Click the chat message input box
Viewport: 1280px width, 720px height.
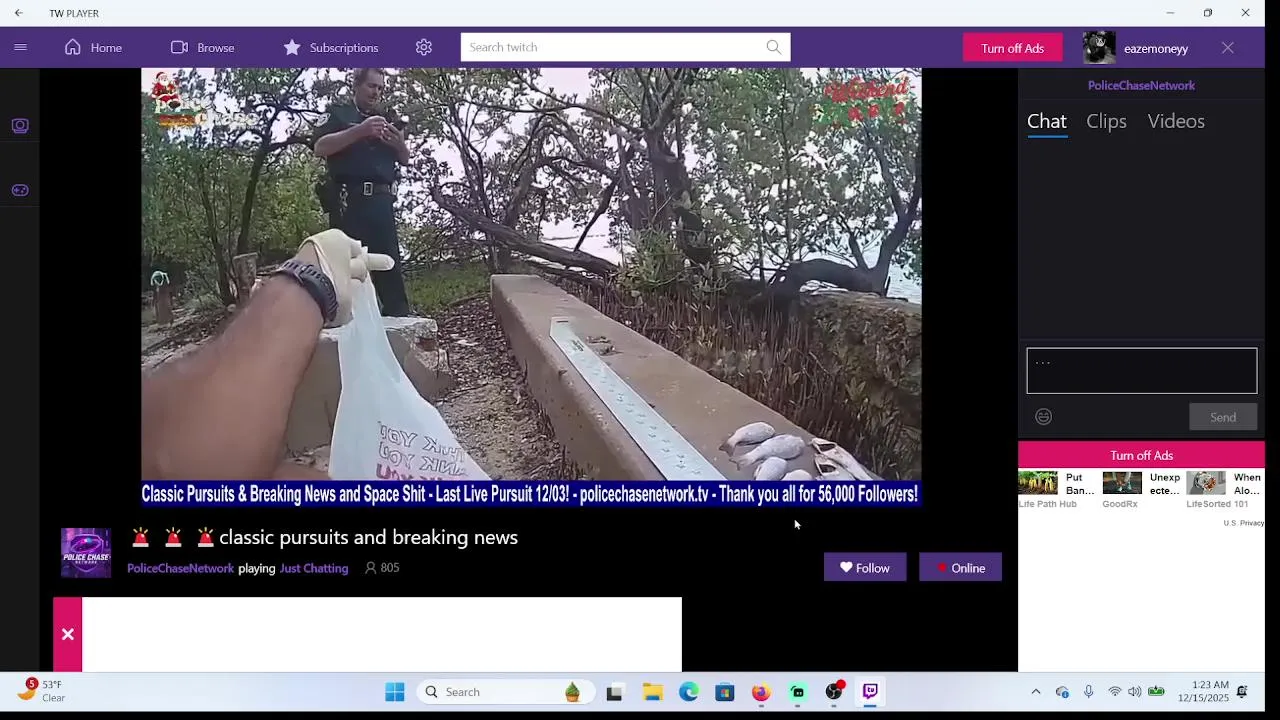pos(1142,371)
